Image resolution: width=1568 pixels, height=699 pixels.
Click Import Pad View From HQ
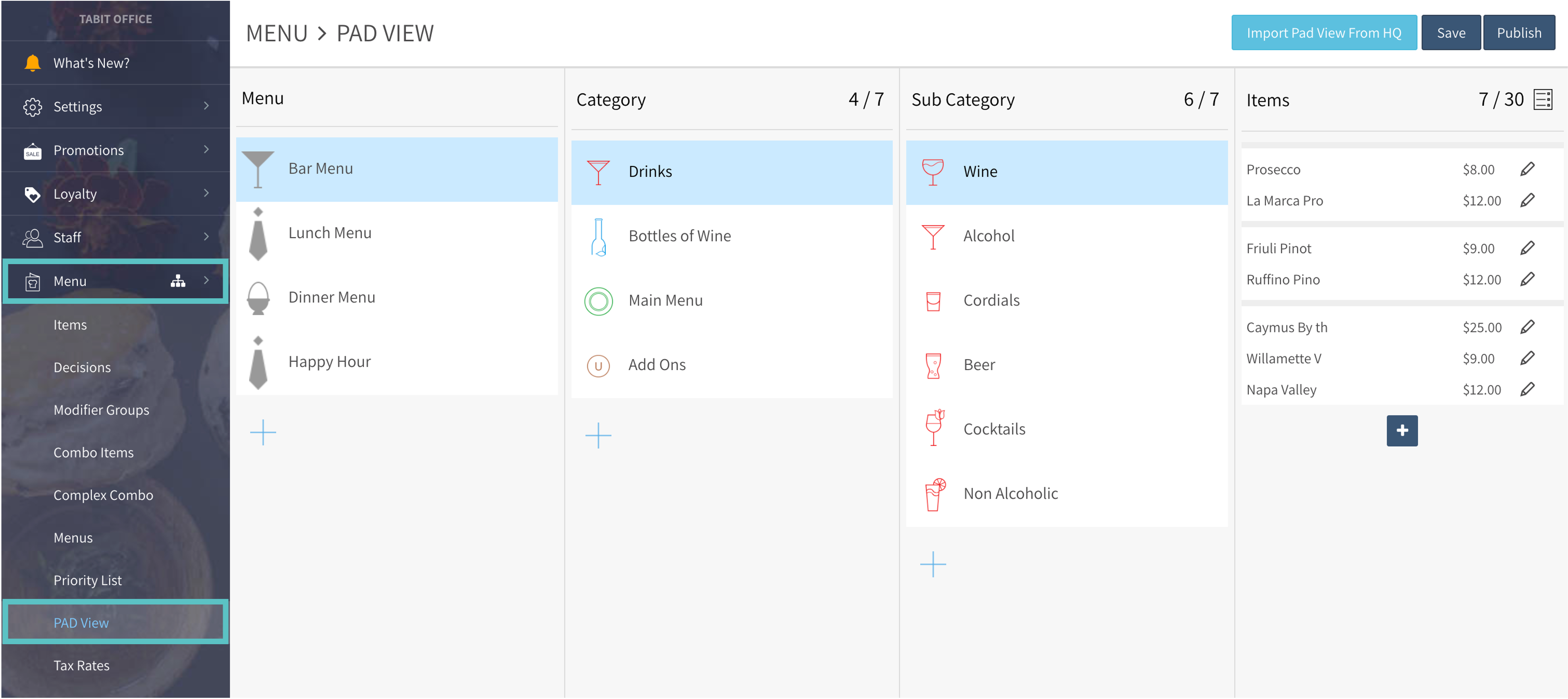coord(1323,33)
